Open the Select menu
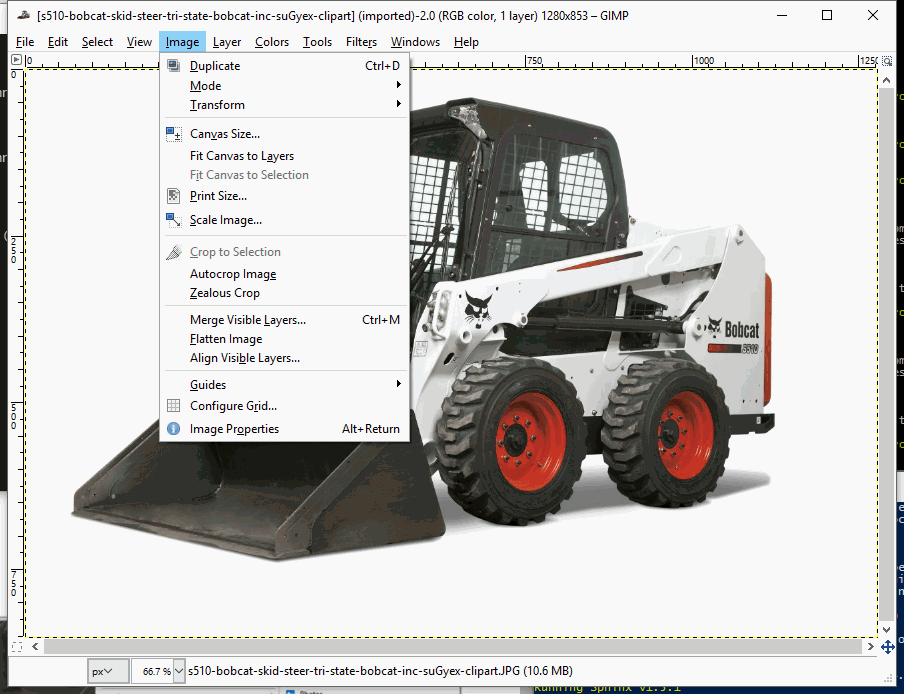This screenshot has width=904, height=694. pos(97,42)
